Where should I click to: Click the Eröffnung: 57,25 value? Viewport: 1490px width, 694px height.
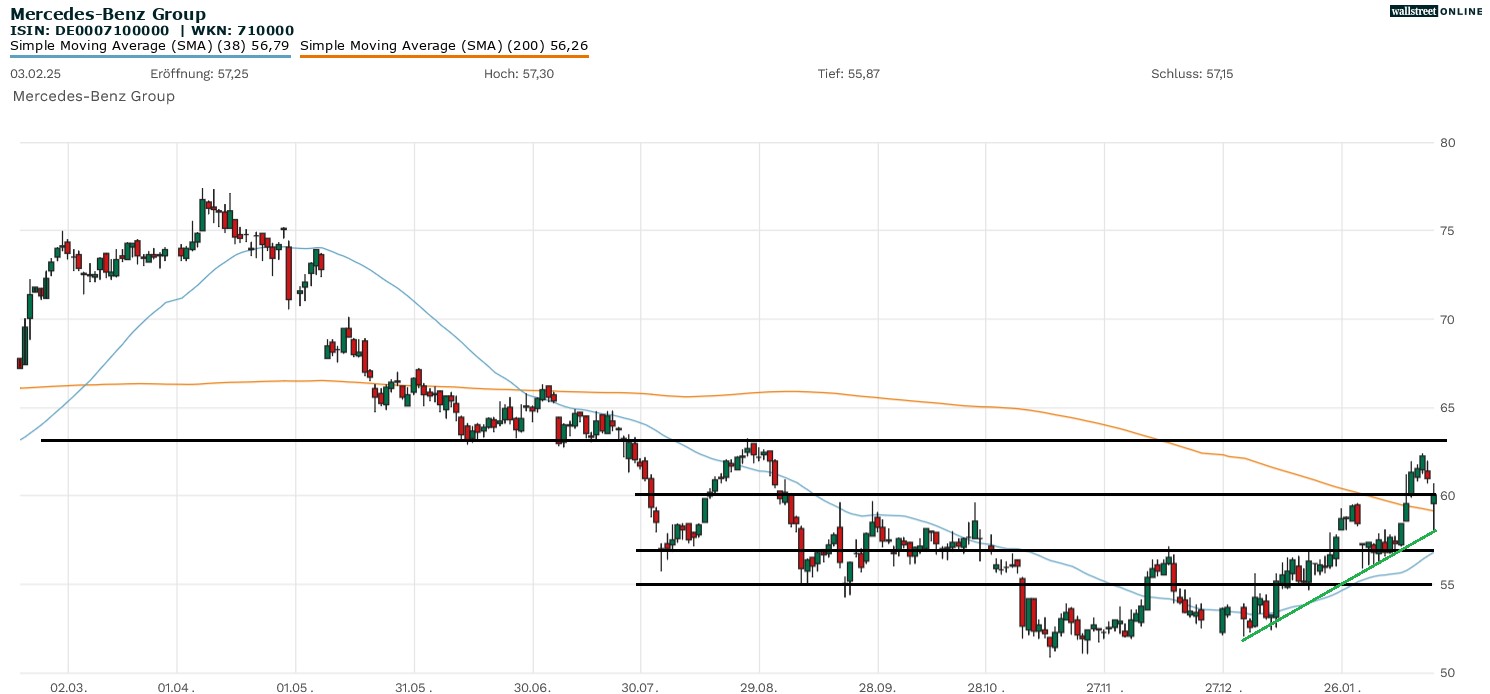click(199, 74)
